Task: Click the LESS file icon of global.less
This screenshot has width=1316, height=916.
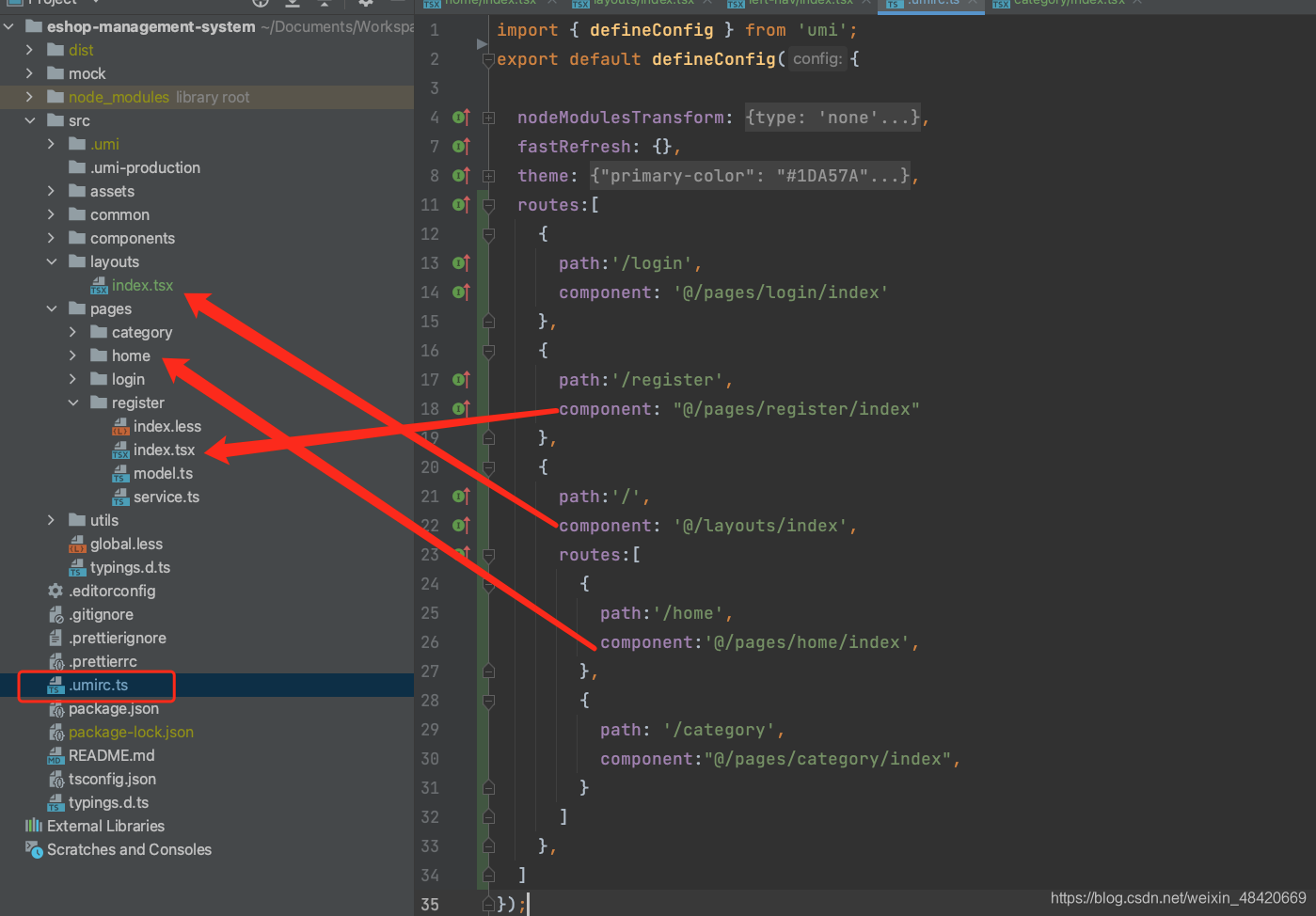Action: [77, 544]
